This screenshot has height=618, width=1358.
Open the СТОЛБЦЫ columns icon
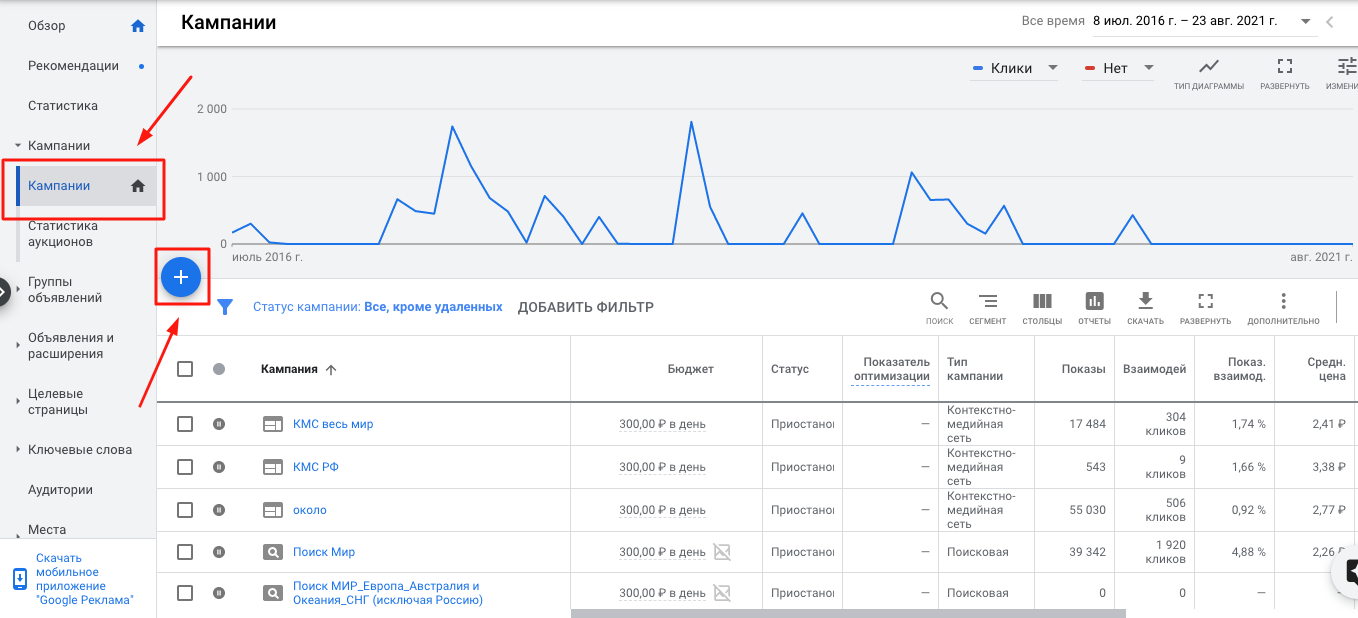click(x=1042, y=301)
